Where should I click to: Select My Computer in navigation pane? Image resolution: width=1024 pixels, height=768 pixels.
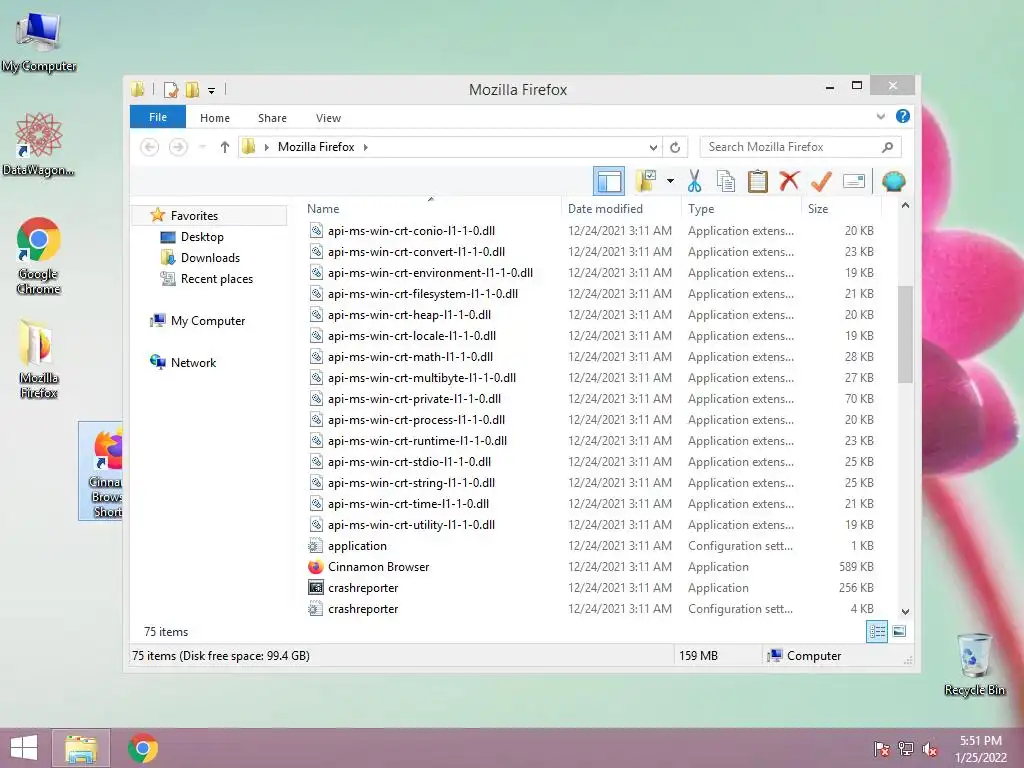pos(208,321)
